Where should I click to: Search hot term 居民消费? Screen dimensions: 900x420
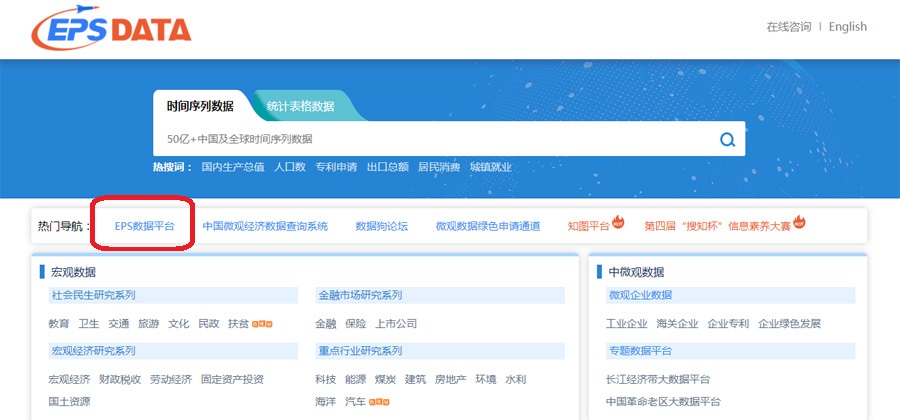click(439, 168)
